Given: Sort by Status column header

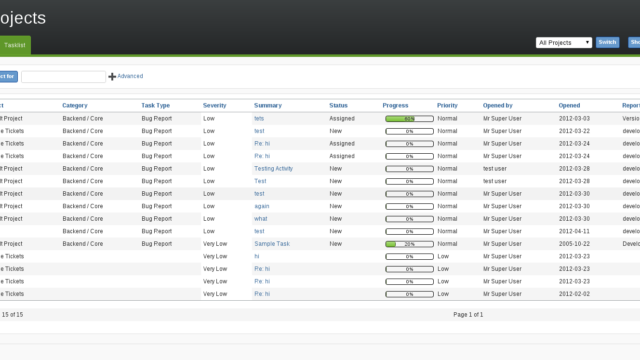Looking at the screenshot, I should (338, 105).
